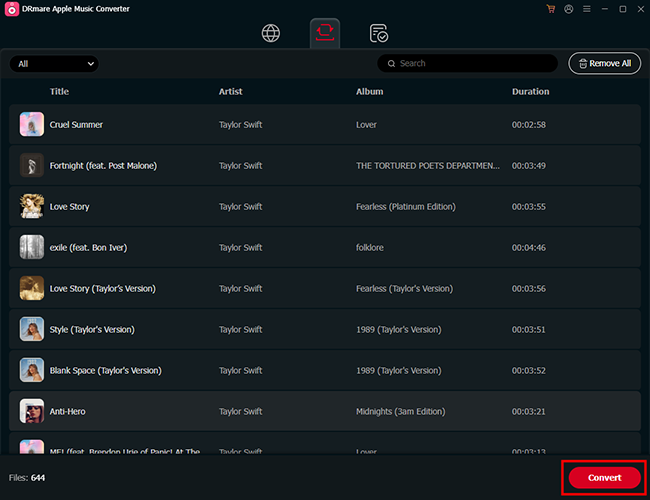Open the user account icon

tap(568, 9)
